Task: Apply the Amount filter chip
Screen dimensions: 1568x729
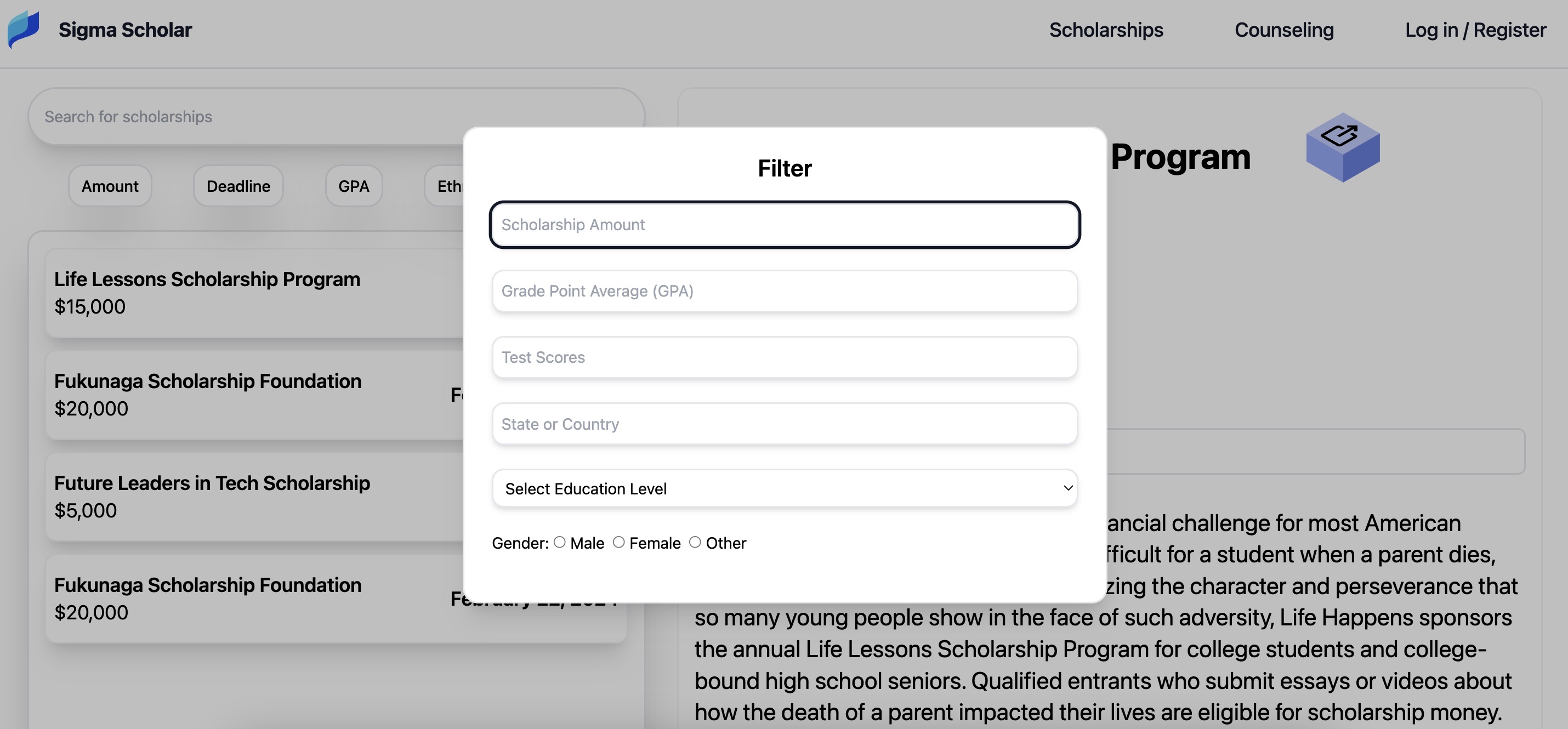Action: [110, 186]
